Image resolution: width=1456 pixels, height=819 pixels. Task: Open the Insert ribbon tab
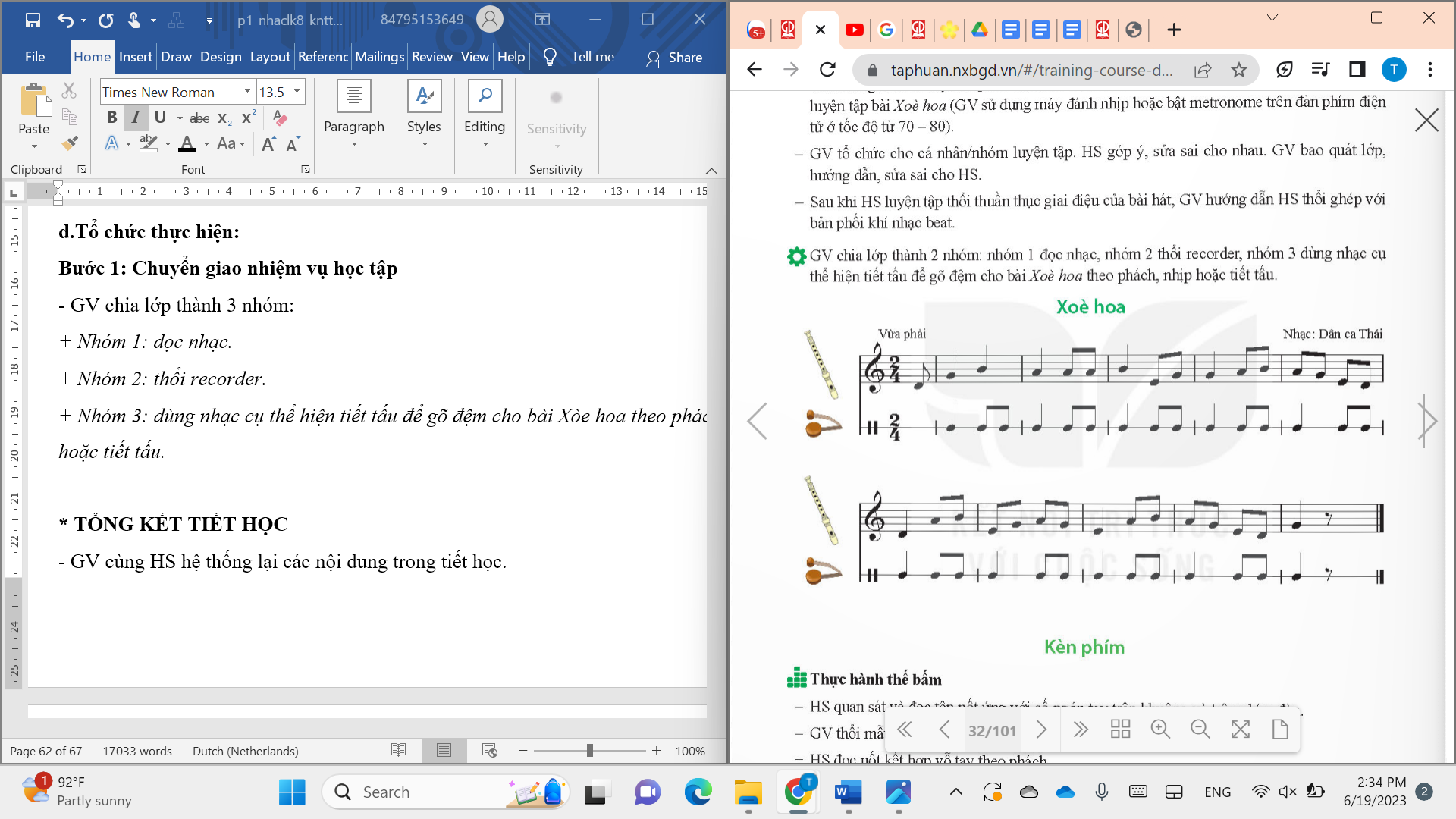click(x=134, y=57)
